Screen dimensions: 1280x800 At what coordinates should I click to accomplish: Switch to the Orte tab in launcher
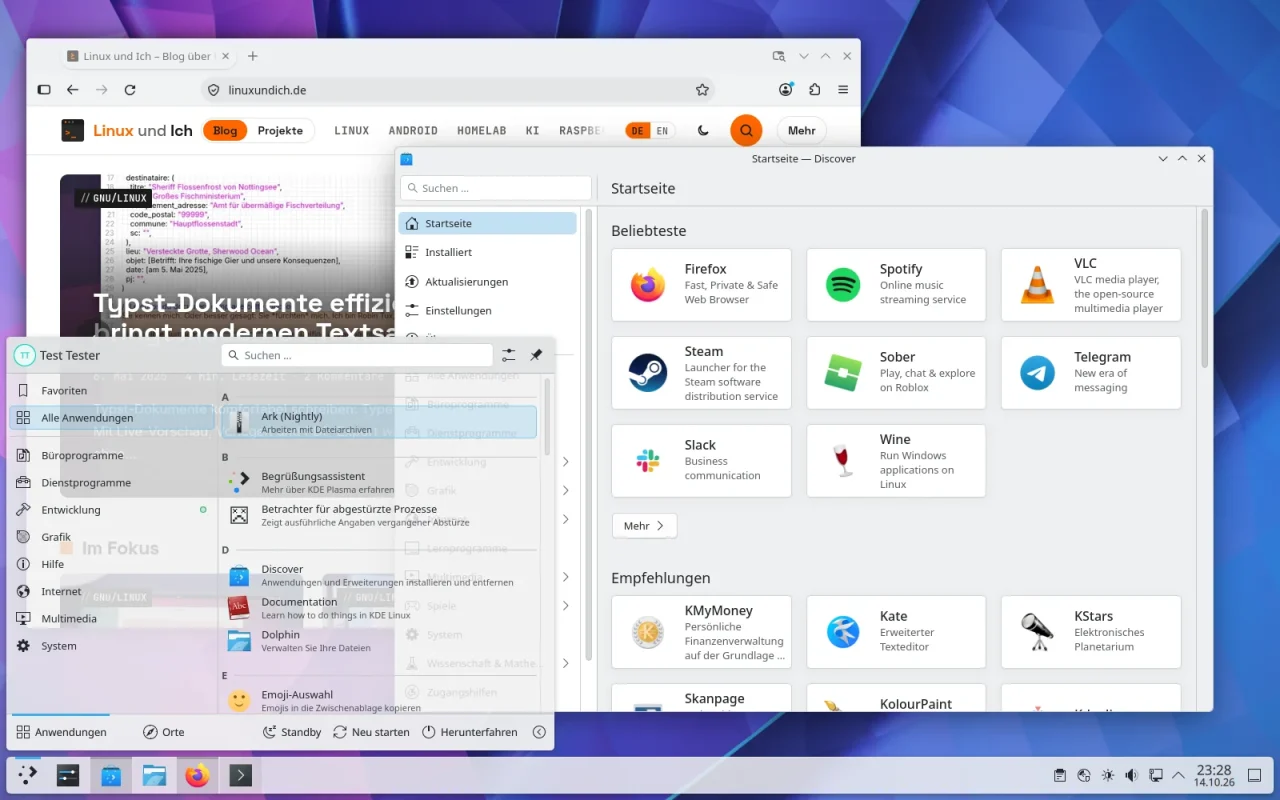click(164, 732)
